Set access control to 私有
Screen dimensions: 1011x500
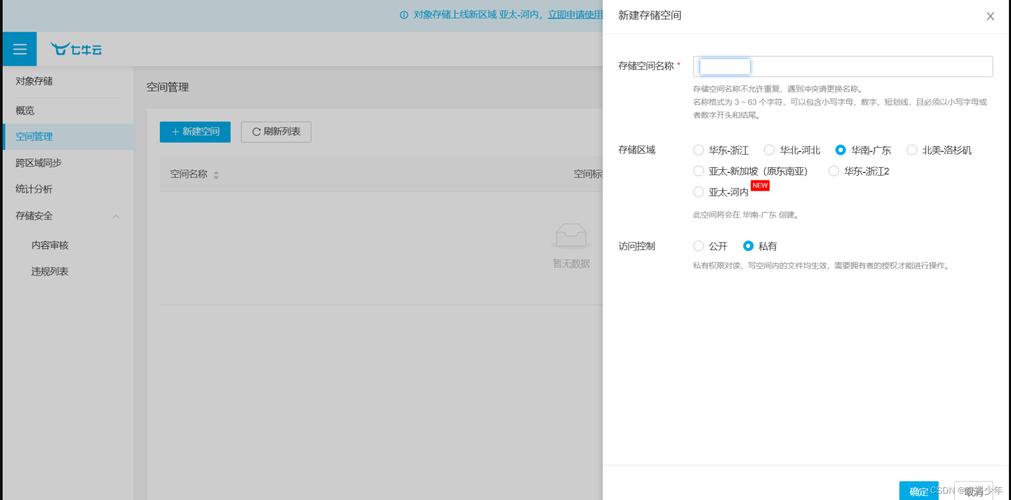coord(749,246)
